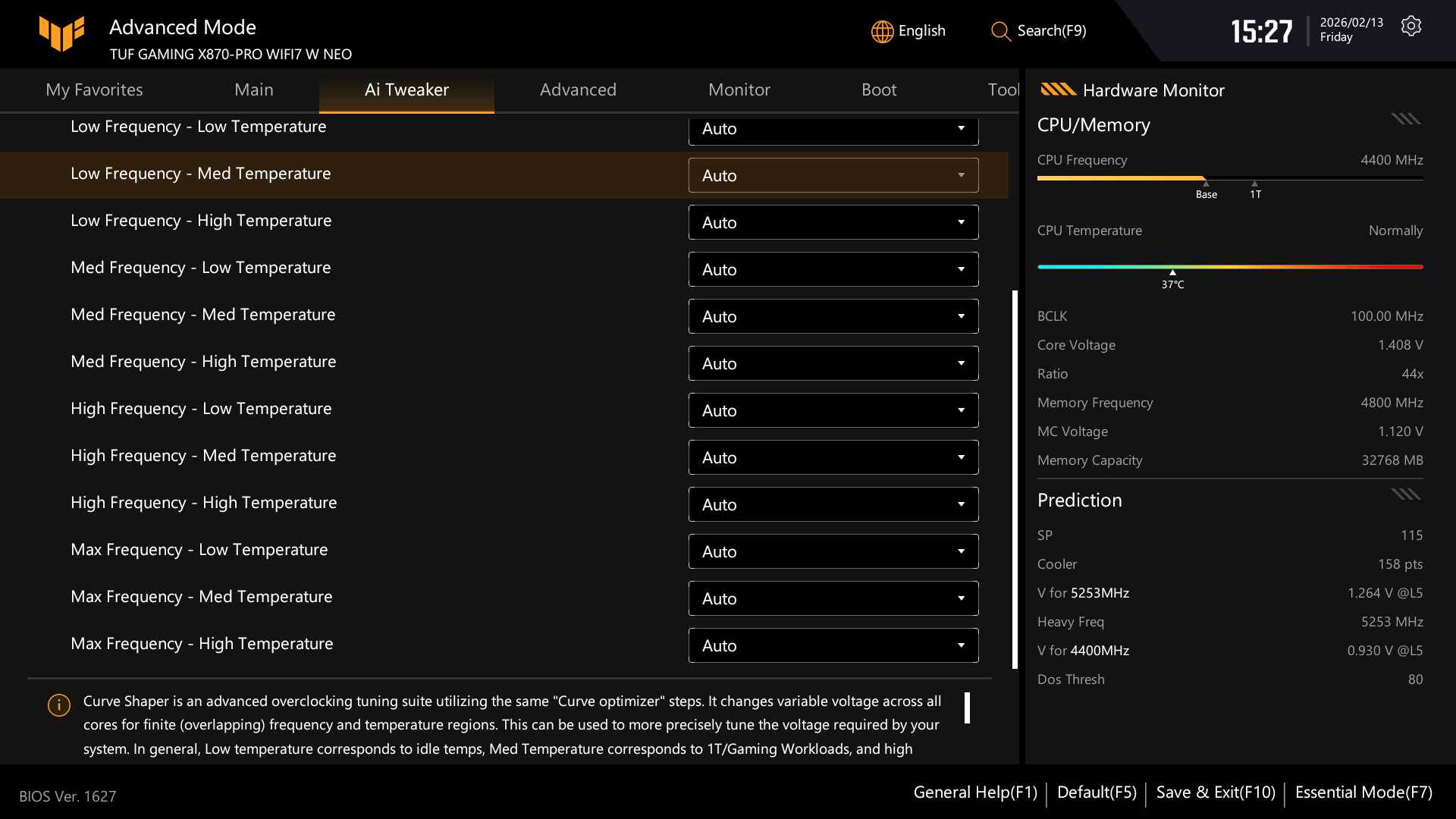
Task: Click Default(F5) to reset settings
Action: pyautogui.click(x=1097, y=792)
